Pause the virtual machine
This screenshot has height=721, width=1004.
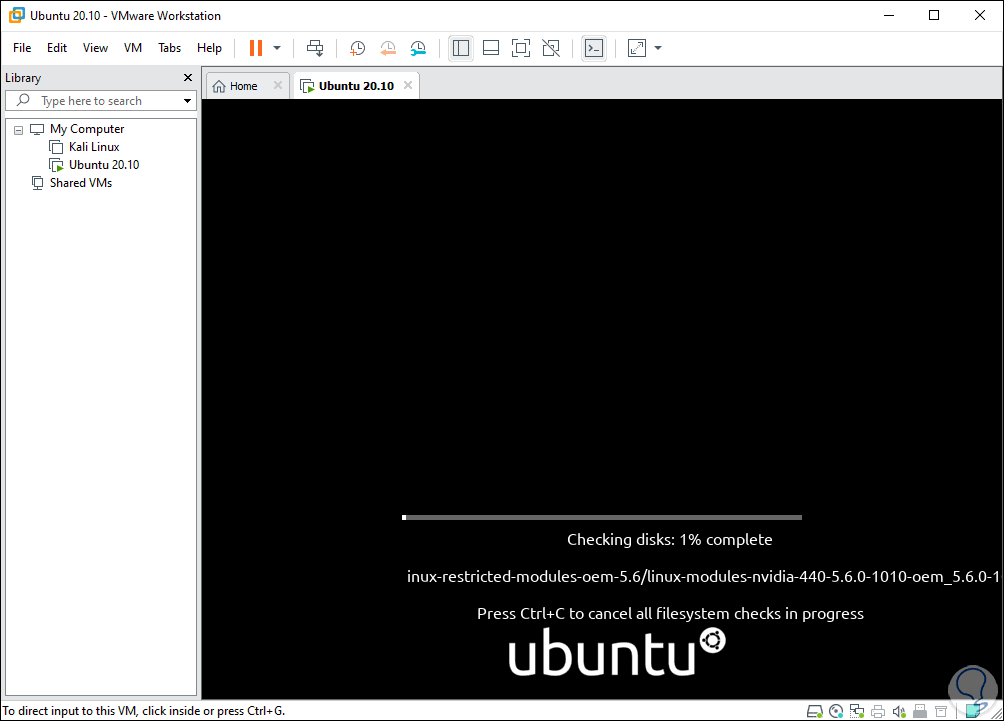pyautogui.click(x=255, y=48)
